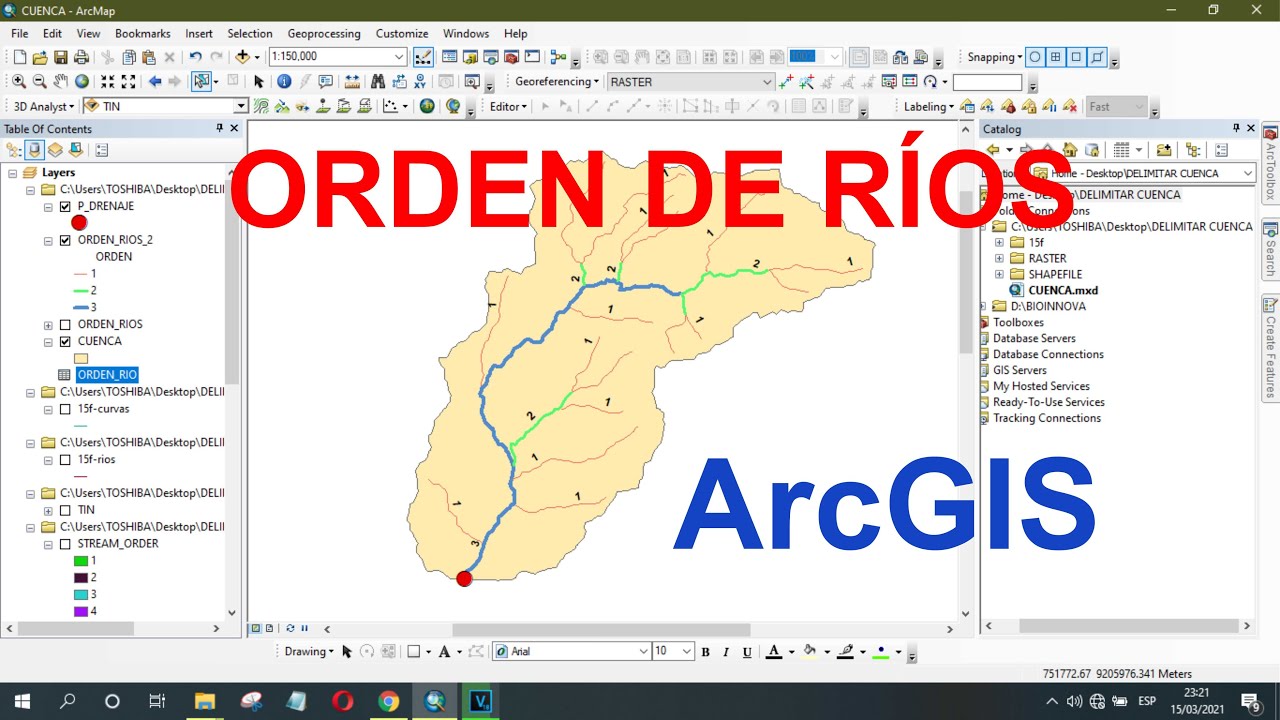
Task: Uncheck the ORDEN_RIOS_2 layer checkbox
Action: pyautogui.click(x=65, y=241)
